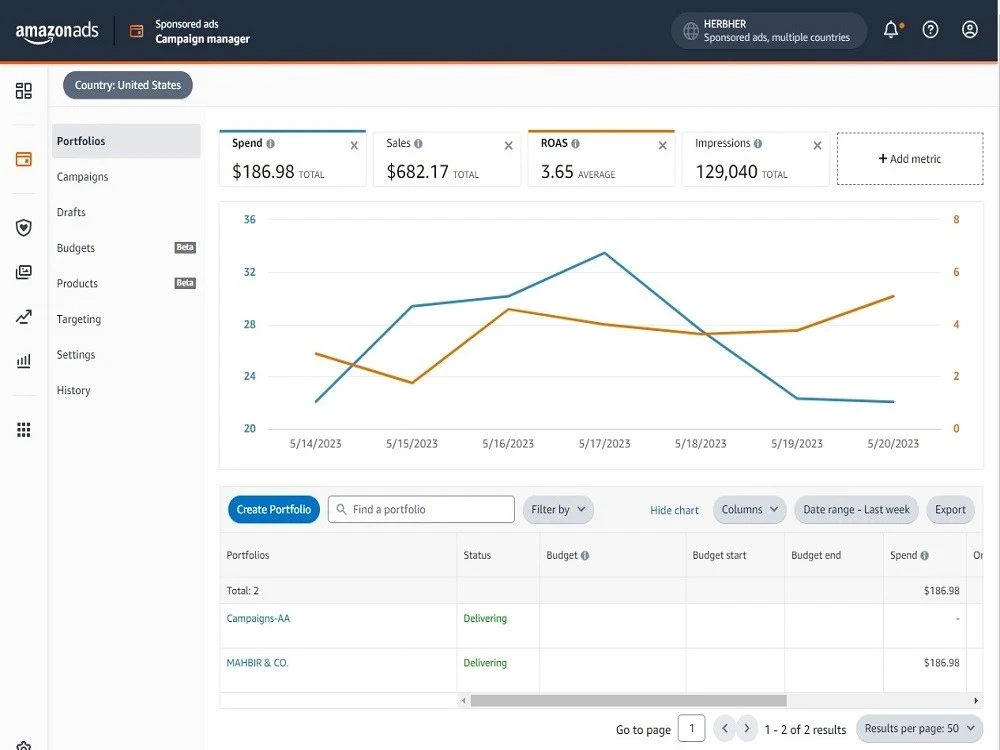The height and width of the screenshot is (750, 1000).
Task: Open the creative assets image icon
Action: (x=24, y=272)
